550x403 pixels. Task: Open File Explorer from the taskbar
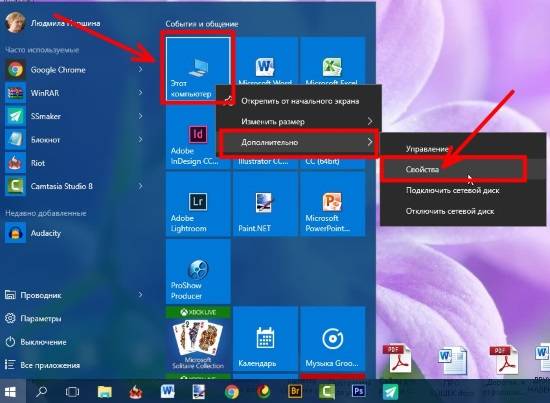[x=105, y=391]
